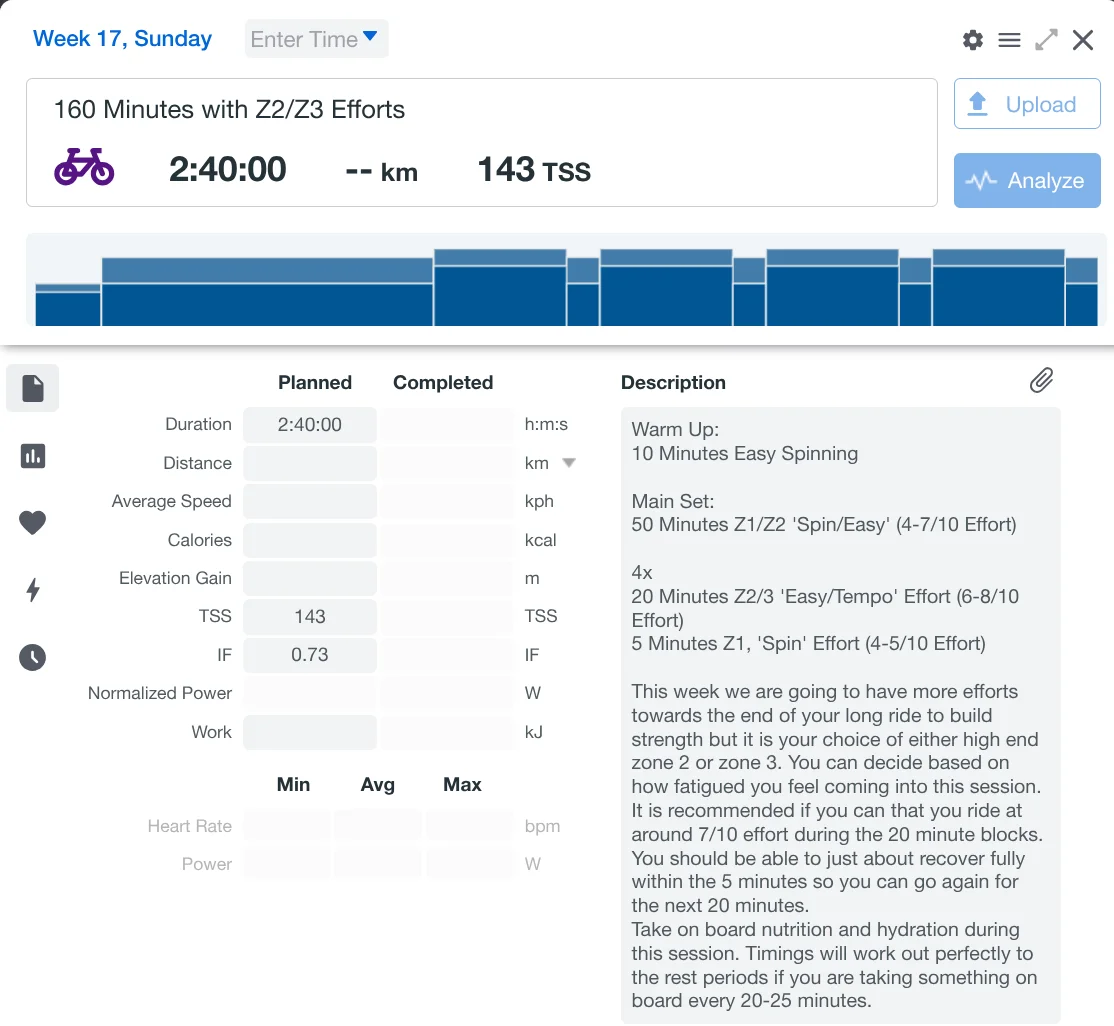Click the Week 17, Sunday date link
Image resolution: width=1114 pixels, height=1026 pixels.
coord(122,38)
